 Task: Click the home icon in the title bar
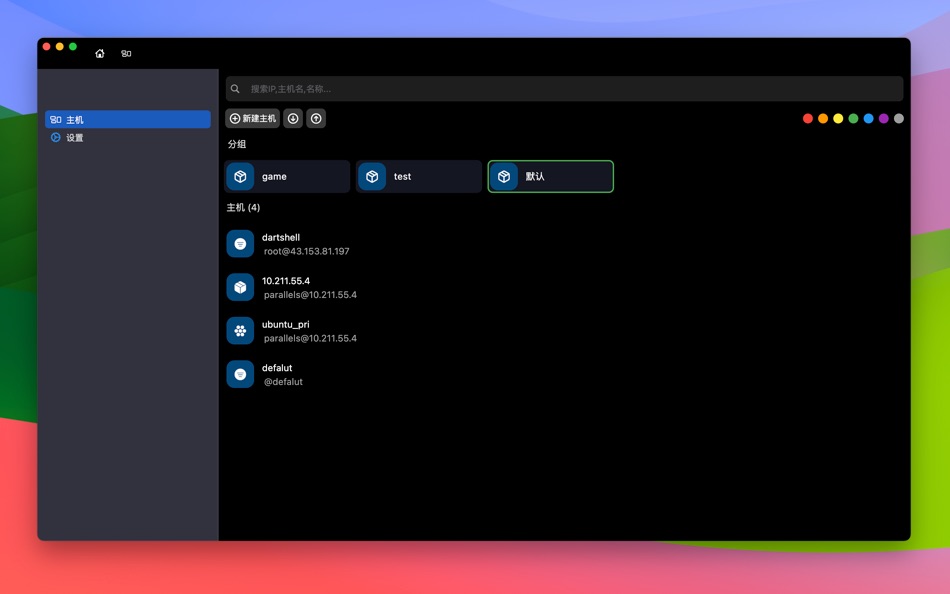click(x=99, y=53)
